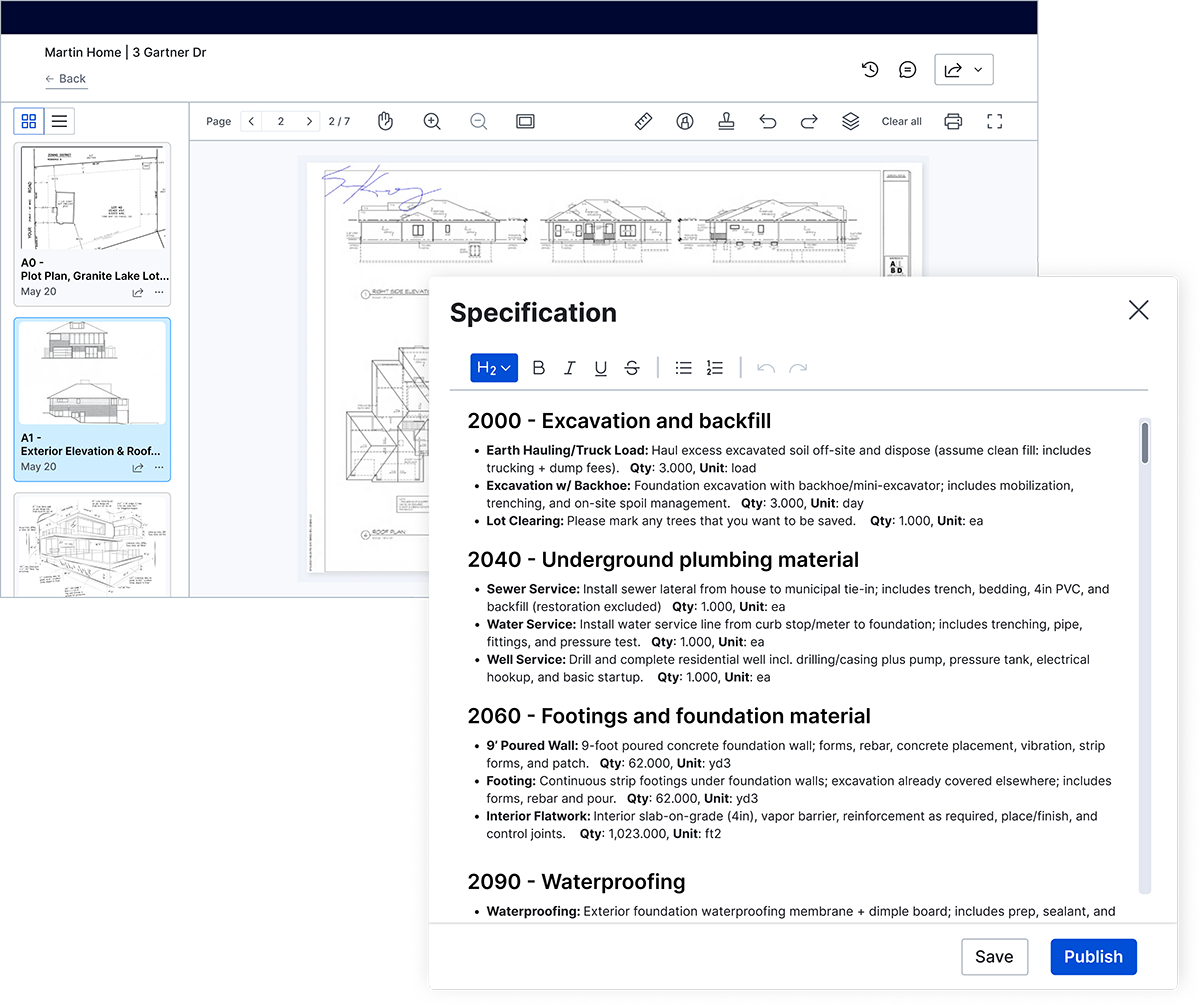Click the Specification editor scrollbar
Viewport: 1200px width, 1005px height.
point(1145,443)
